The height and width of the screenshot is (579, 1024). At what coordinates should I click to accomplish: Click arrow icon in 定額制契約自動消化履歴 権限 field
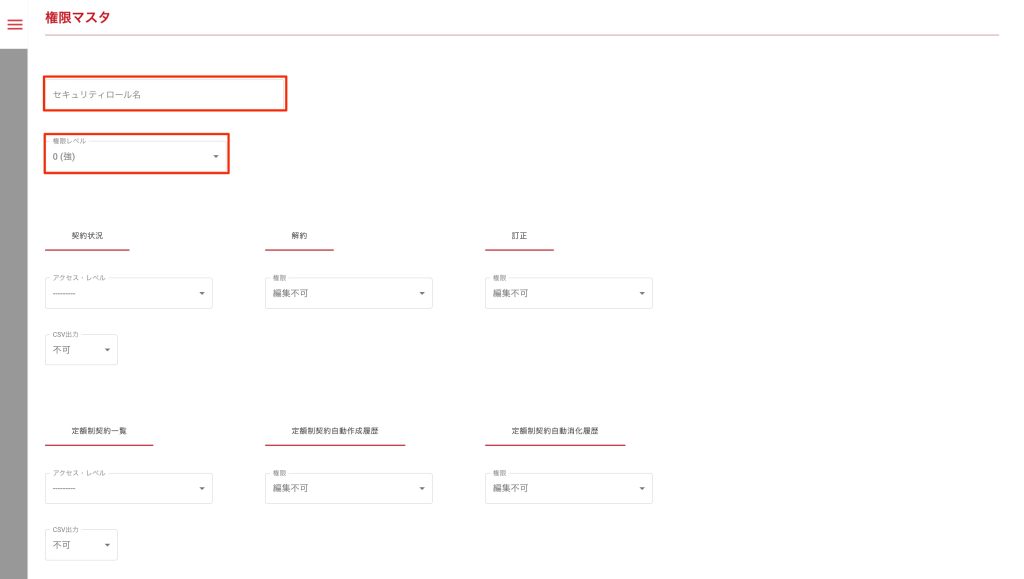point(642,488)
